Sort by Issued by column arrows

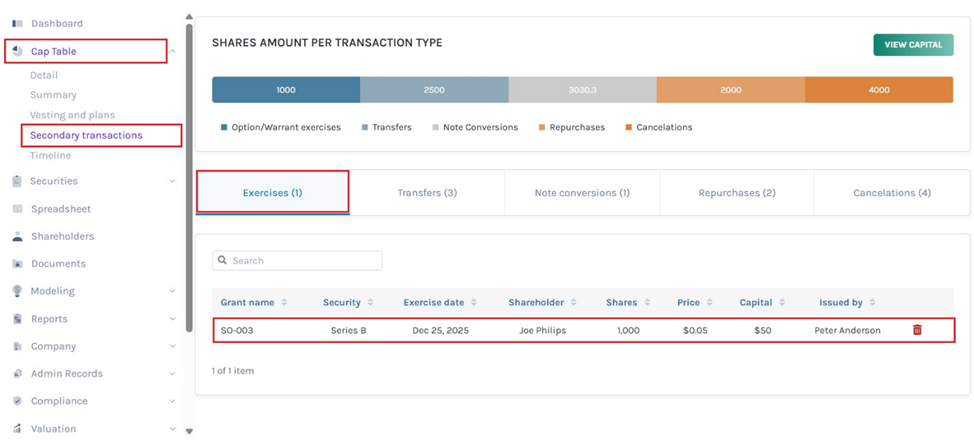click(872, 302)
